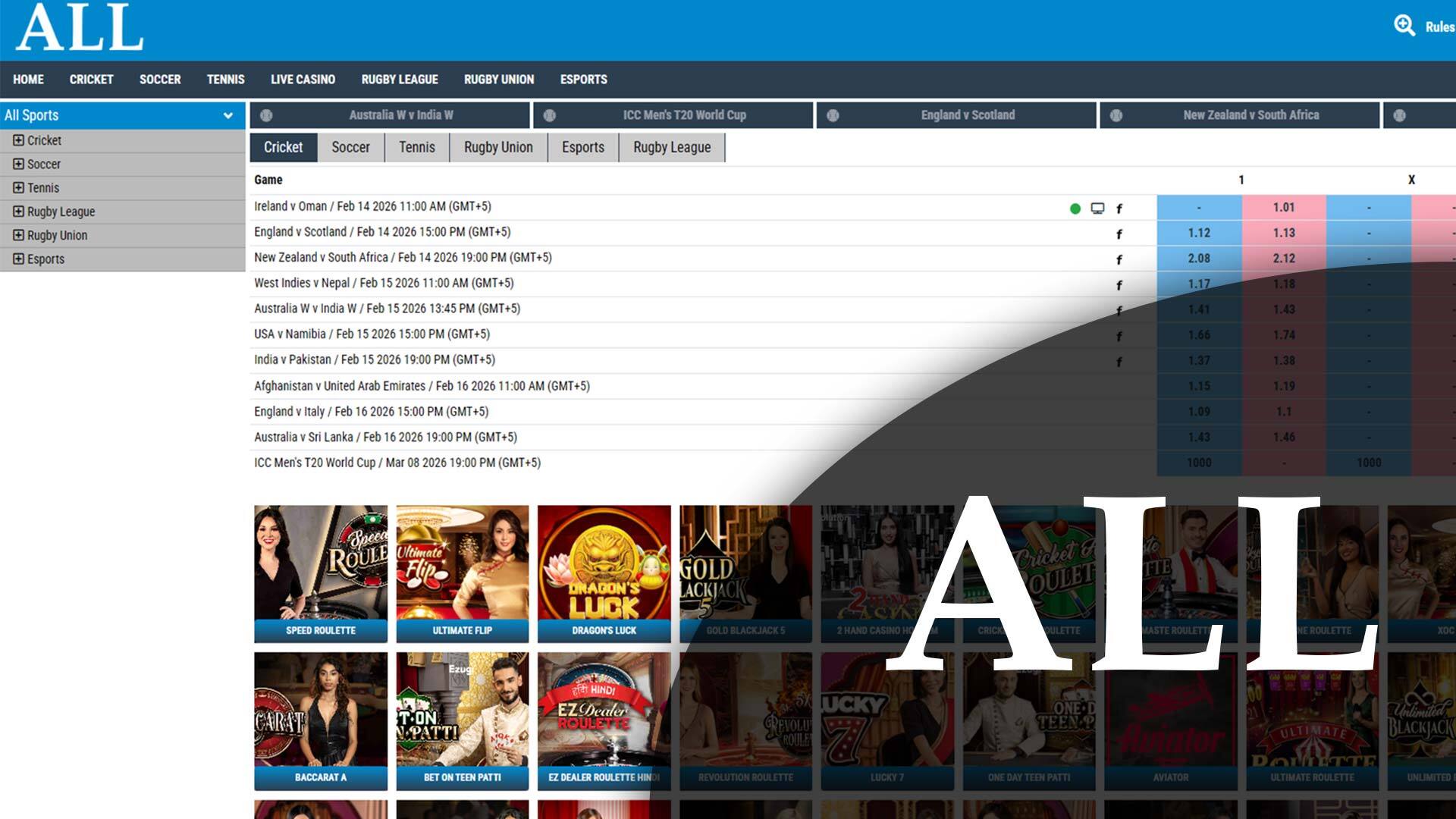Expand the Soccer plus icon in the sidebar

18,164
